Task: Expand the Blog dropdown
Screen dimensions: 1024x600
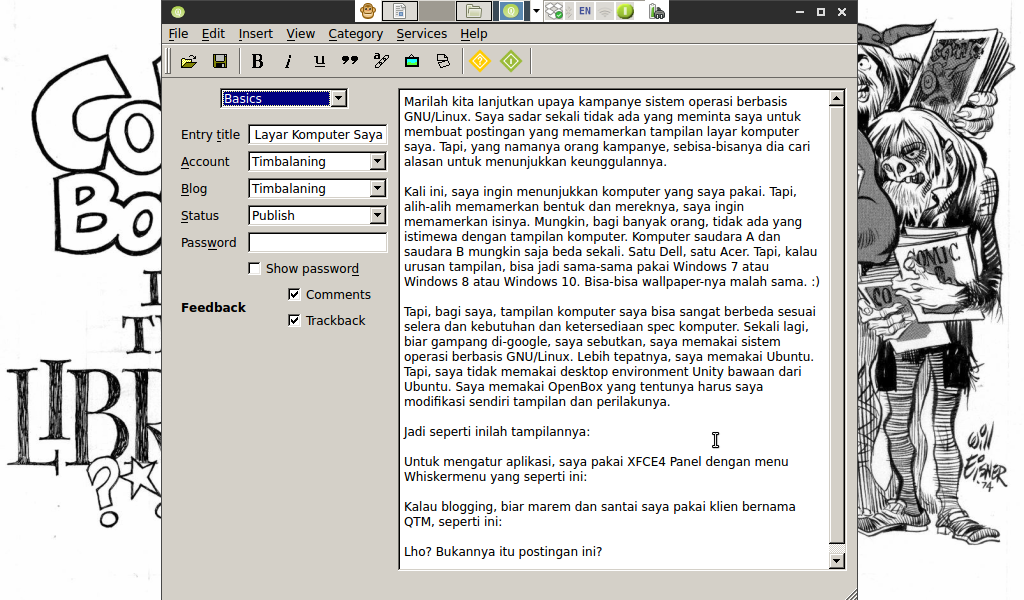Action: [377, 189]
